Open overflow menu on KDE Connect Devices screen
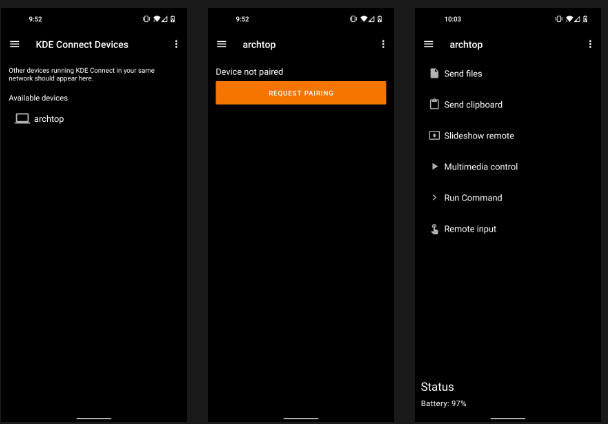This screenshot has height=424, width=608. click(176, 44)
